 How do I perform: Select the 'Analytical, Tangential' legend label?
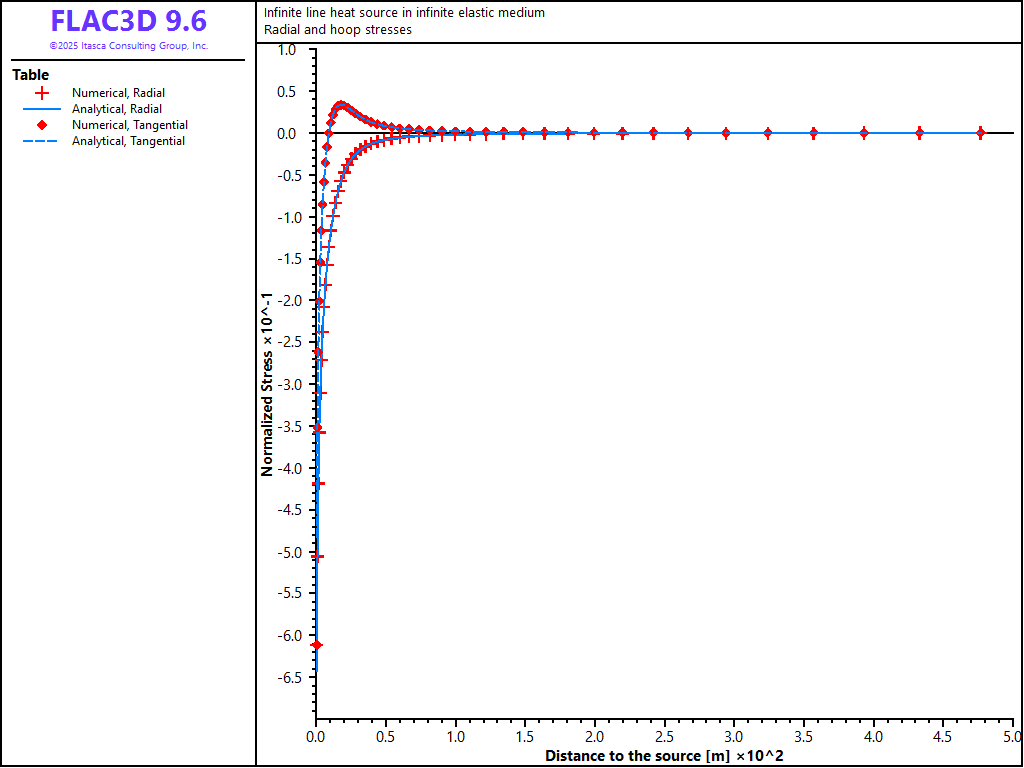coord(128,141)
